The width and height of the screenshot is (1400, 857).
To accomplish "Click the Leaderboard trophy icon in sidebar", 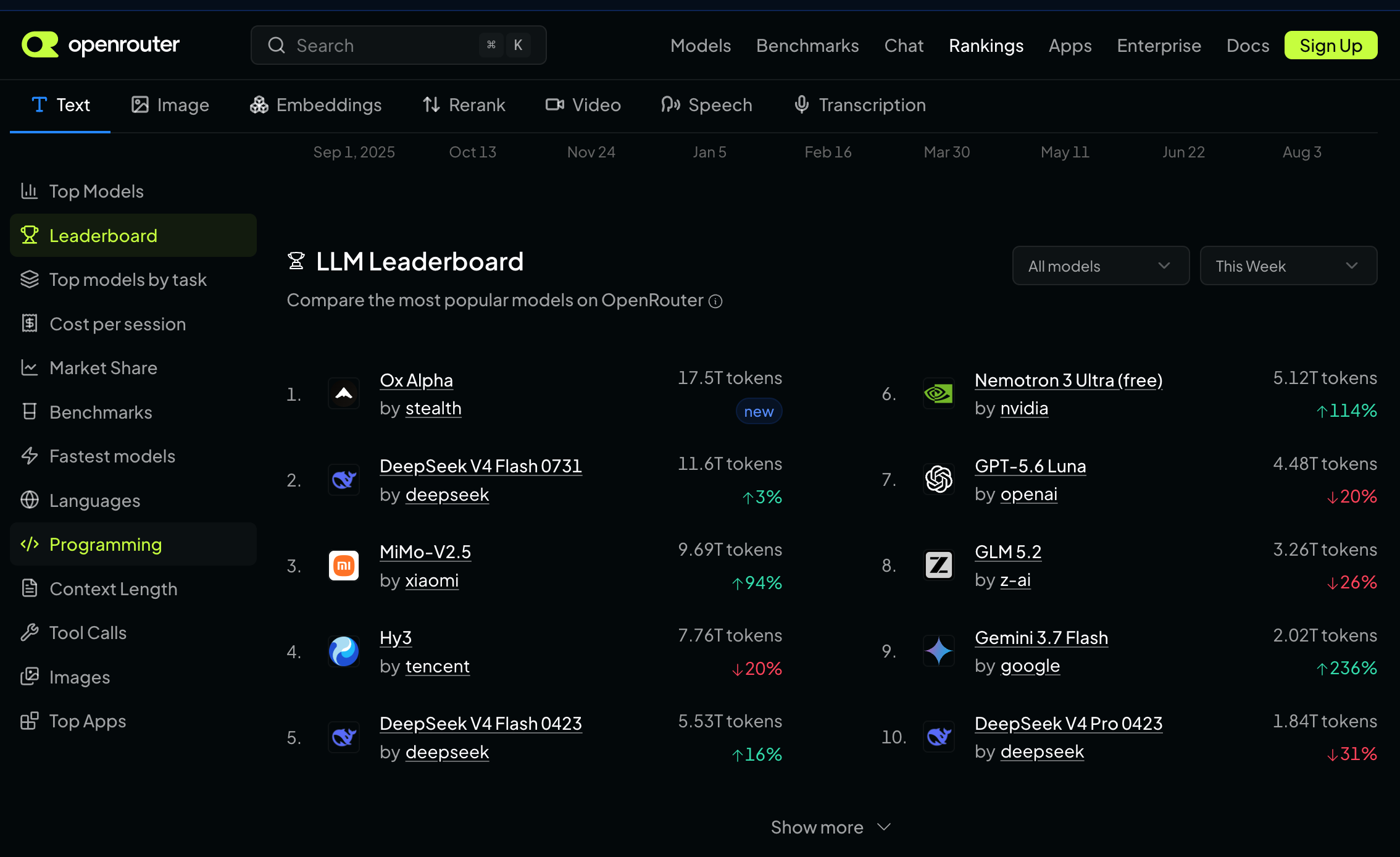I will point(30,235).
